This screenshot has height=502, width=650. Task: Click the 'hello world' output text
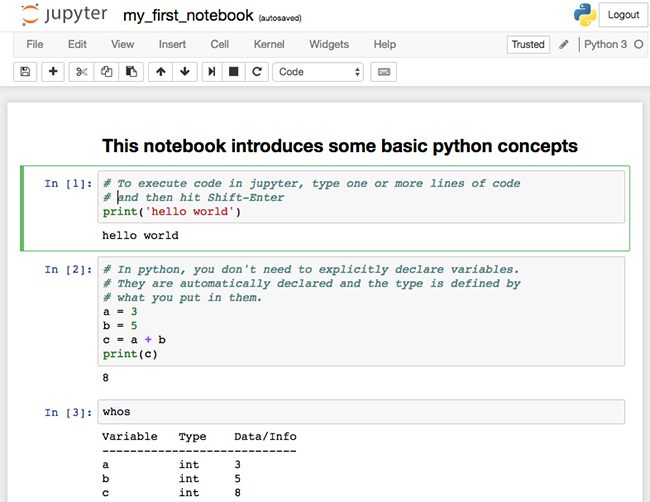pyautogui.click(x=141, y=235)
